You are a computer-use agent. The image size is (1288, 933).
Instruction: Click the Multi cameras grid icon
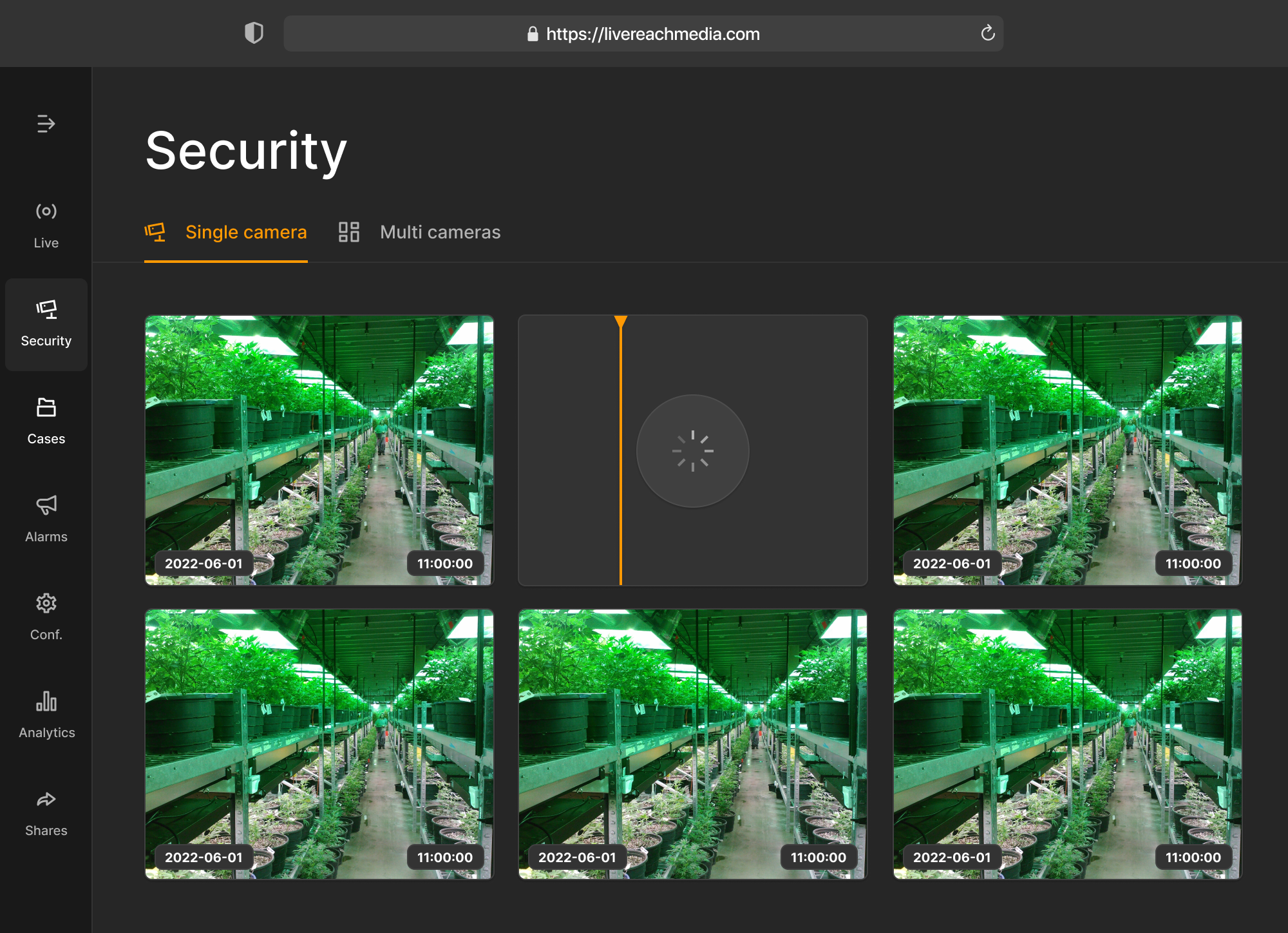pos(349,232)
